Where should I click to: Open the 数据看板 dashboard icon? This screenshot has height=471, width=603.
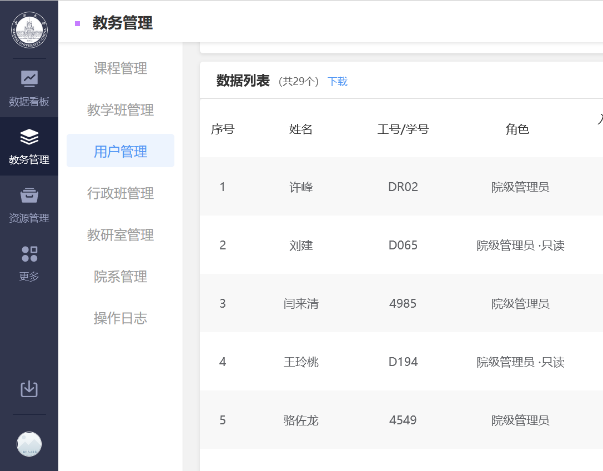tap(29, 78)
